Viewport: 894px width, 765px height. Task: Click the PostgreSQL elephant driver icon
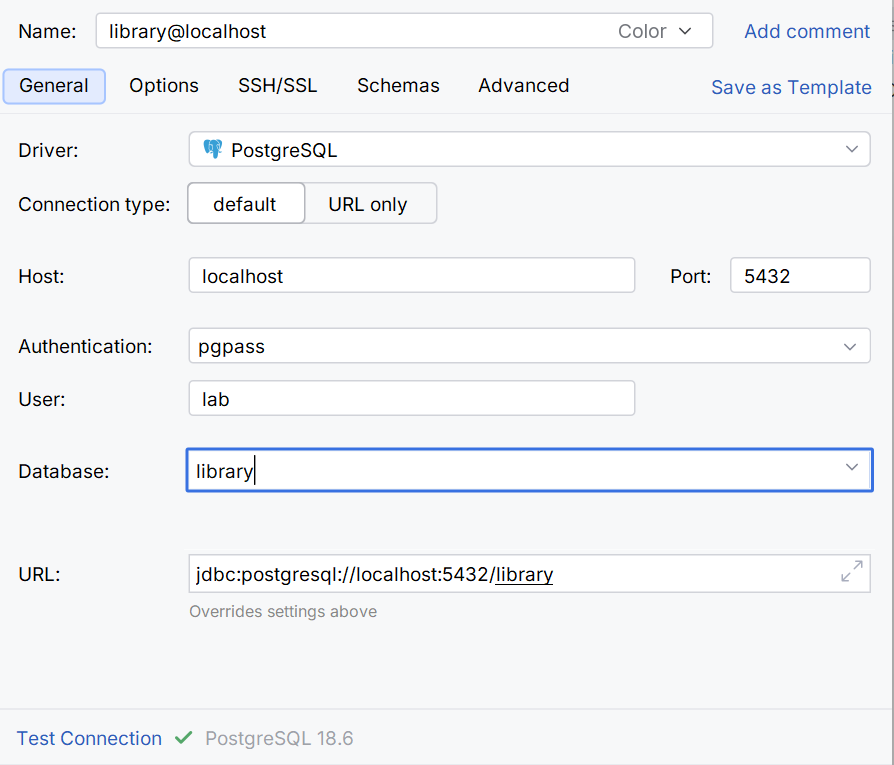[213, 149]
